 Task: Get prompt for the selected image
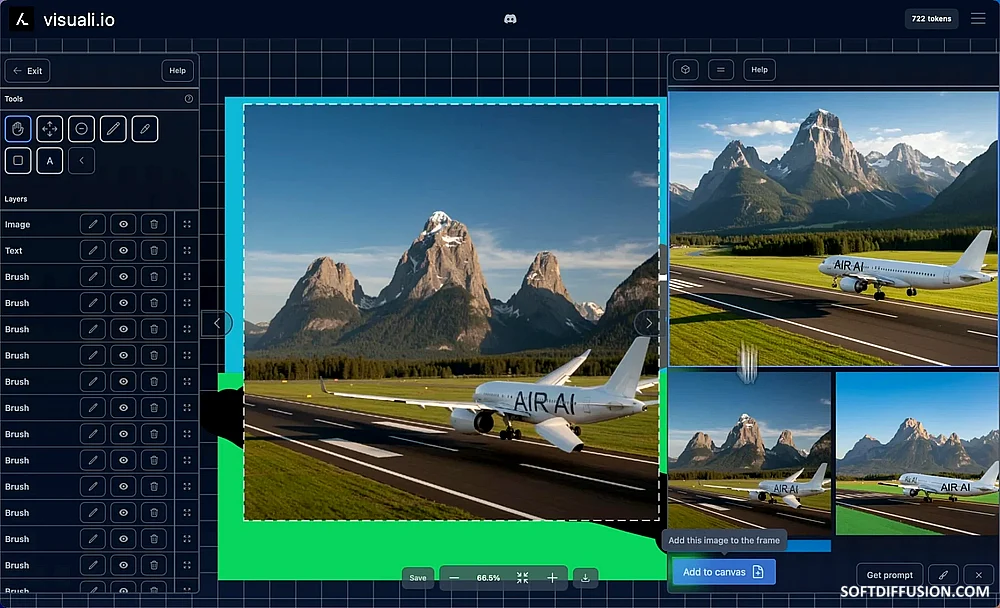(890, 575)
